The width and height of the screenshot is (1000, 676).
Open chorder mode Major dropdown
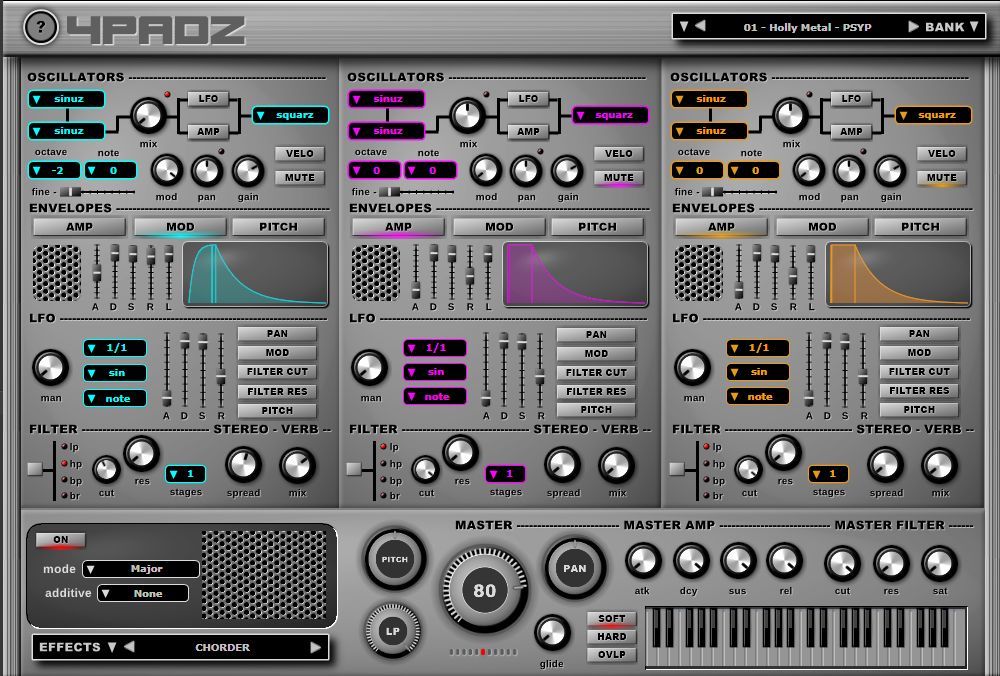[x=141, y=568]
